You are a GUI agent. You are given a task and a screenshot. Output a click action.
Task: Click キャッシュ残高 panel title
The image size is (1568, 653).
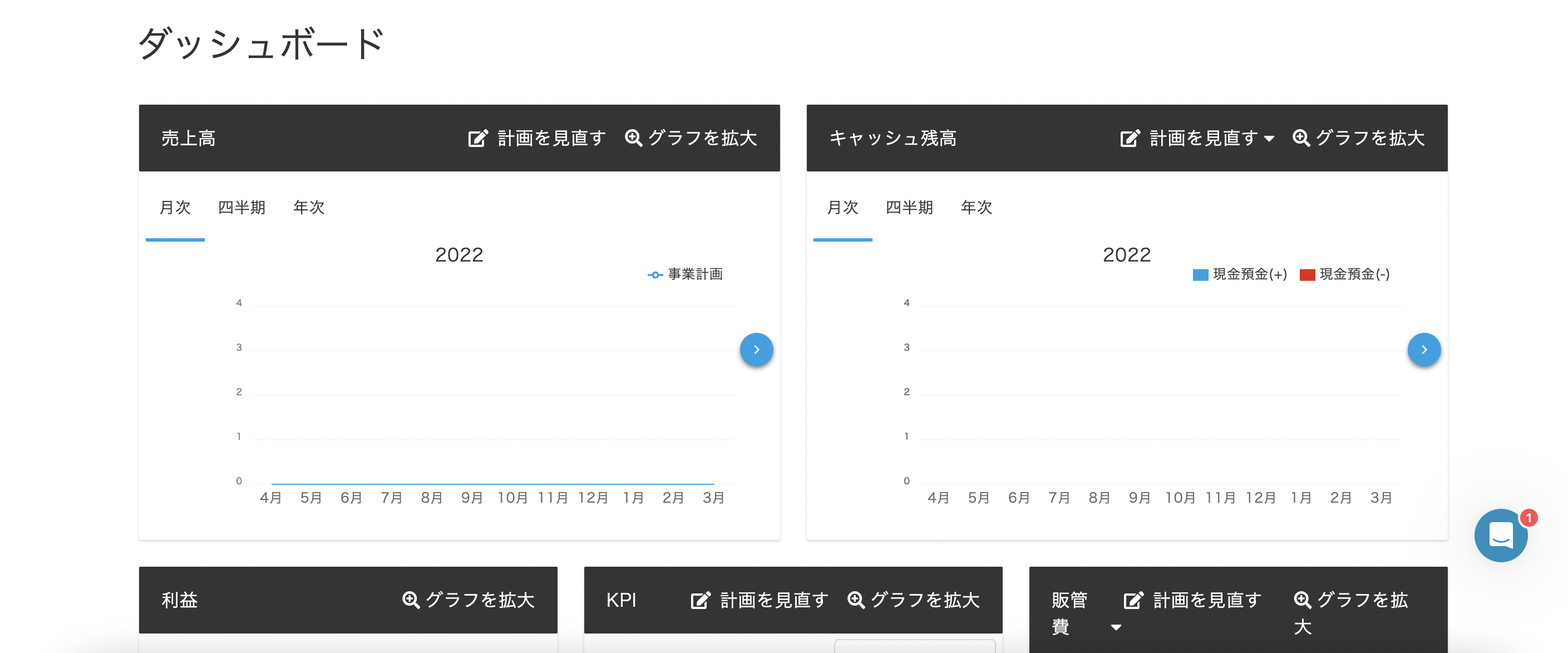click(893, 138)
